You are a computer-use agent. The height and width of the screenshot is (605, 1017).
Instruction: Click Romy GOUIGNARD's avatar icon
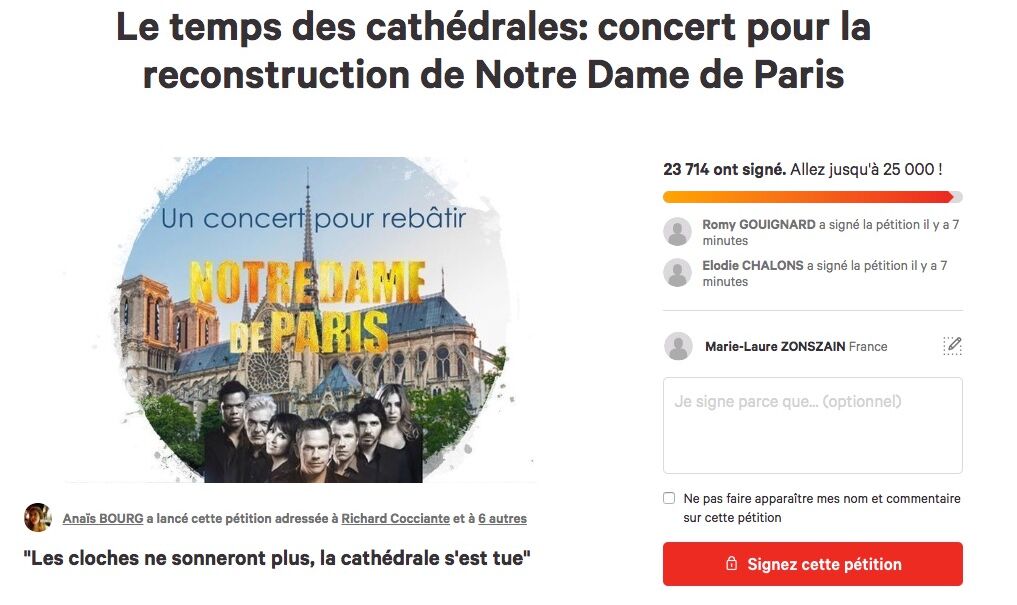pyautogui.click(x=677, y=231)
